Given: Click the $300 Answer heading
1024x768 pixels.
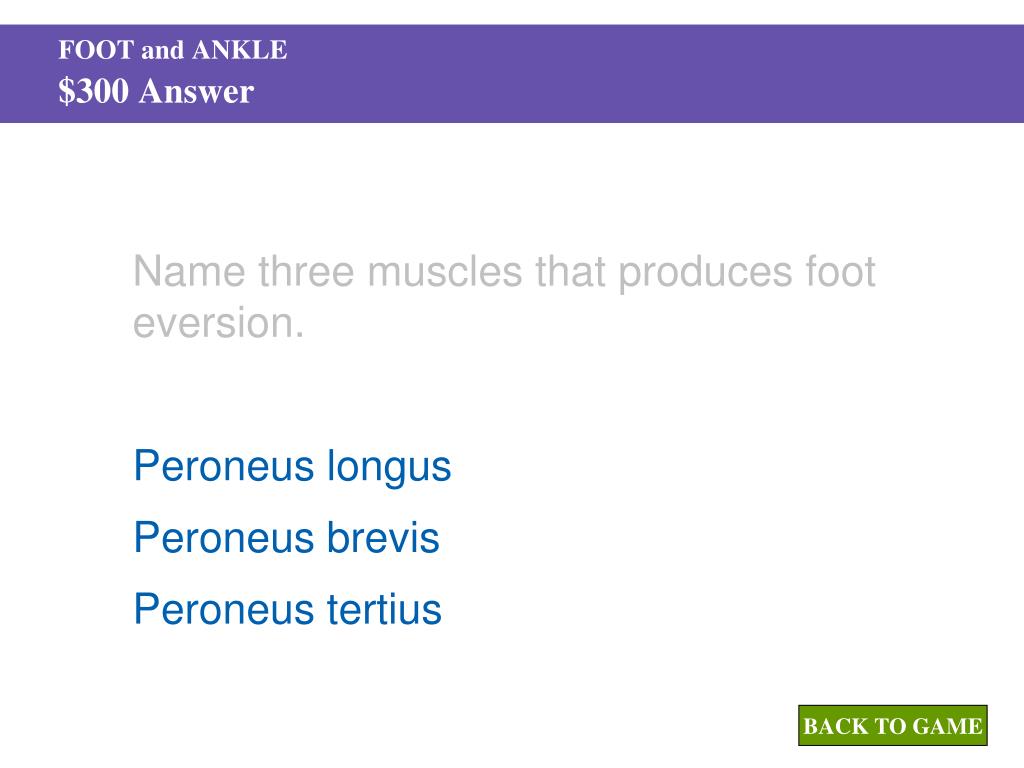Looking at the screenshot, I should point(156,91).
